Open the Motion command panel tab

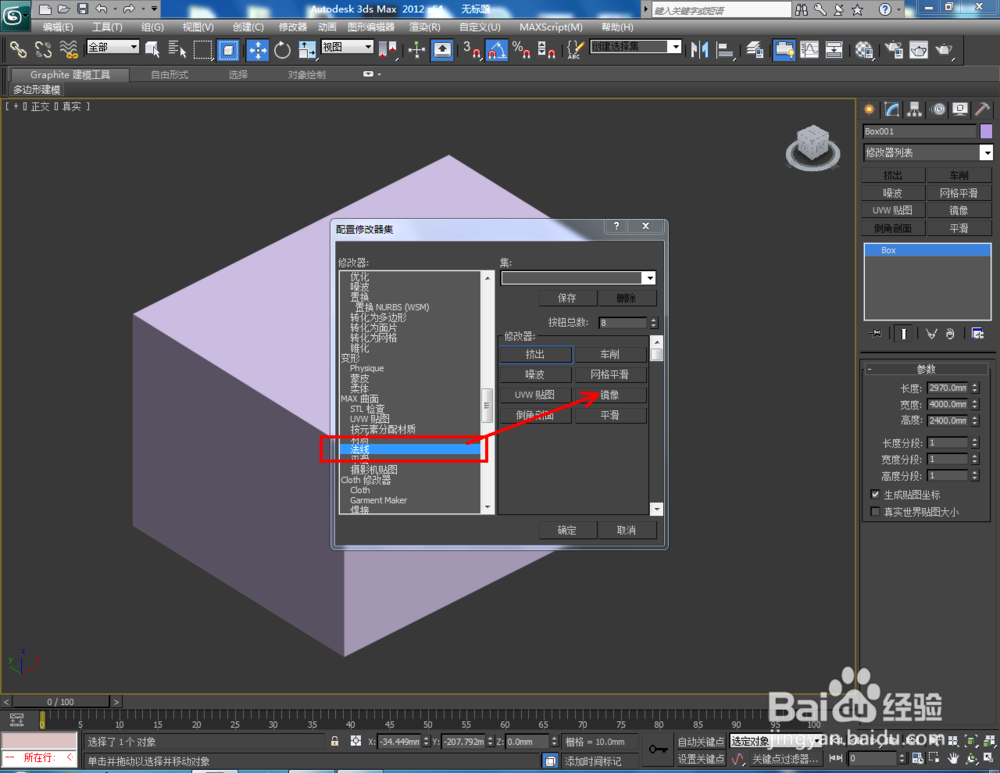[938, 110]
